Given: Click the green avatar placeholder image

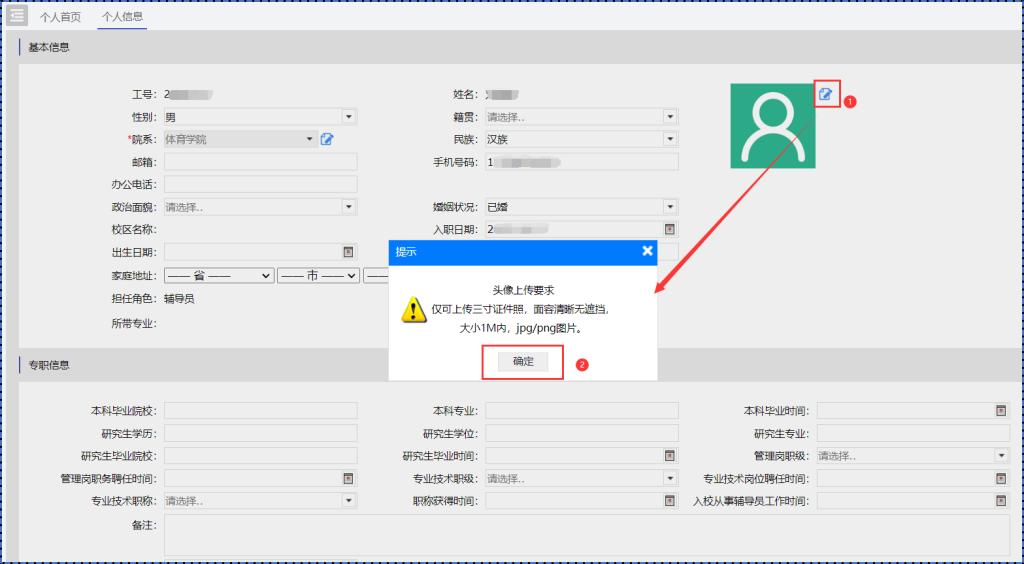Looking at the screenshot, I should coord(772,126).
